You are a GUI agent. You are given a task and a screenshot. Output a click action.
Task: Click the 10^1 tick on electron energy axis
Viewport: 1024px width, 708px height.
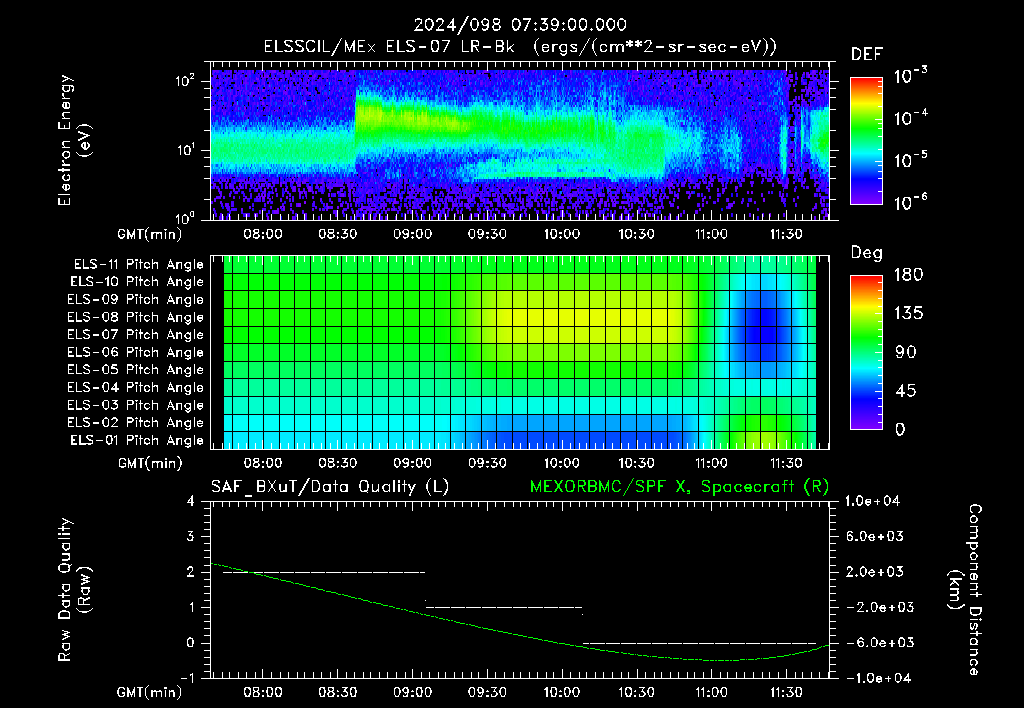pos(185,150)
